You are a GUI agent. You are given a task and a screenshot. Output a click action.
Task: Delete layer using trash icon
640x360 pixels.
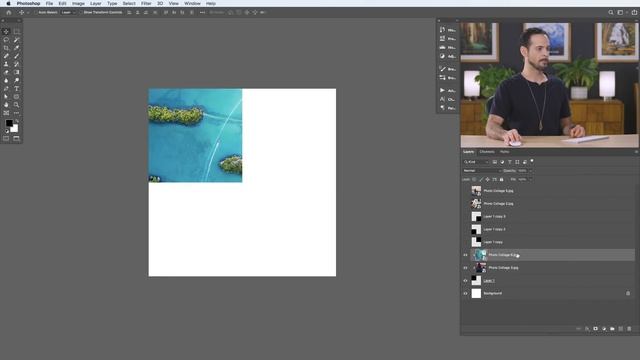click(629, 329)
